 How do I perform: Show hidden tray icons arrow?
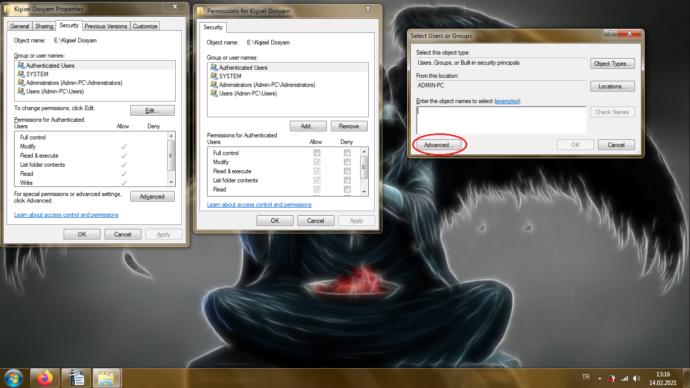click(599, 378)
